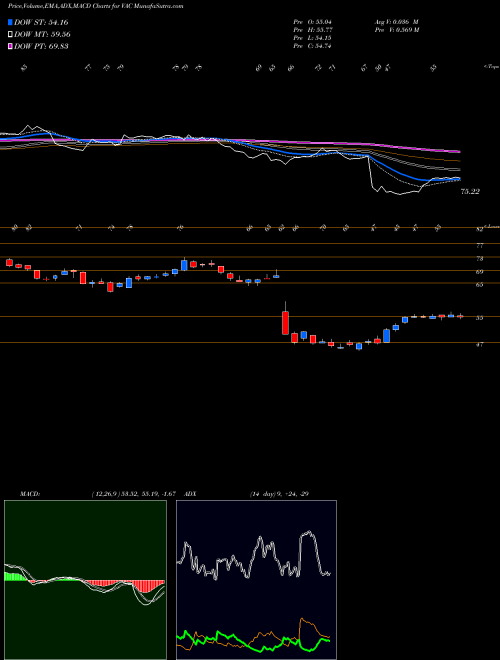Click the 82 price level label
Screen dimensions: 500x660
pyautogui.click(x=479, y=230)
